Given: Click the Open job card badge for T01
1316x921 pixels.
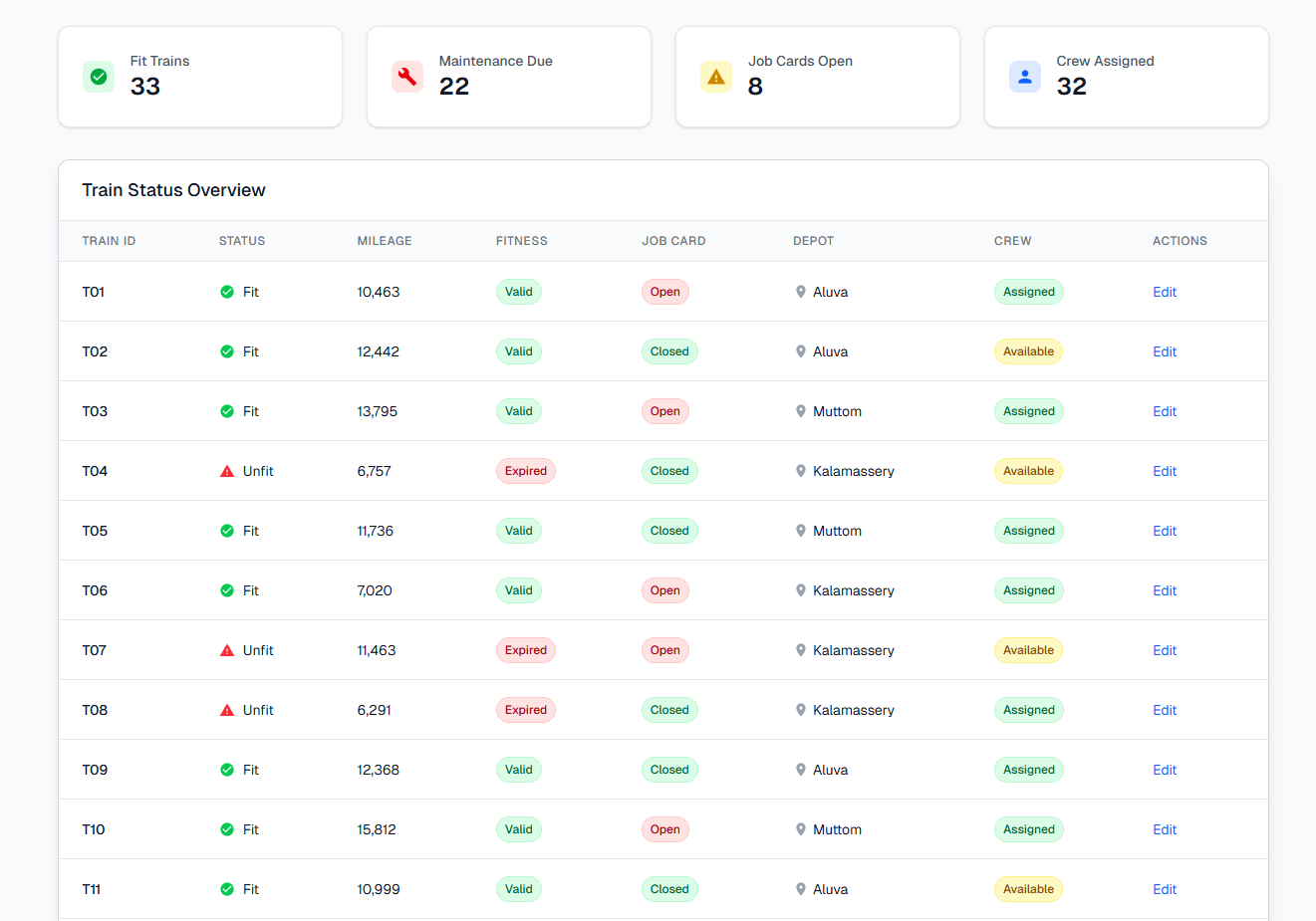Looking at the screenshot, I should pyautogui.click(x=665, y=292).
